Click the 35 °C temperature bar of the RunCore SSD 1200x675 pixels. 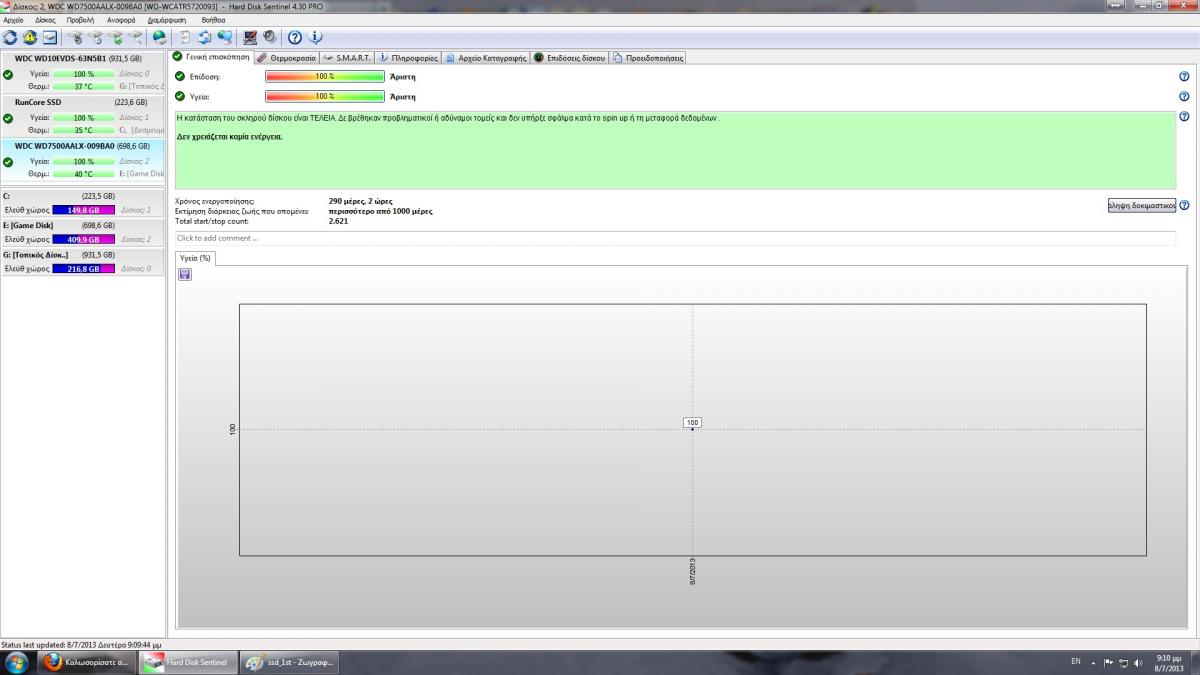coord(83,130)
